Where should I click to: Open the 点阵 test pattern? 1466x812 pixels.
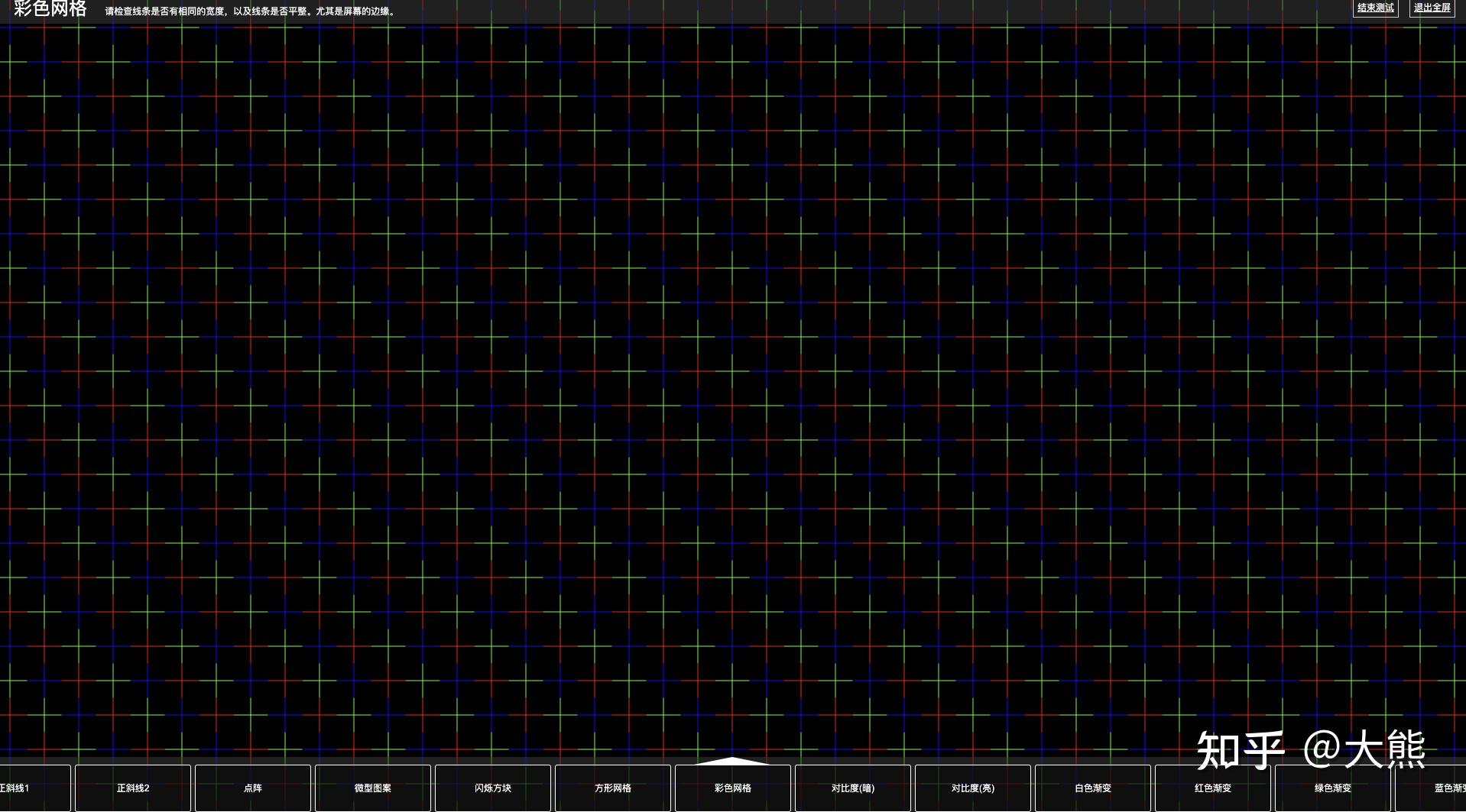tap(253, 788)
